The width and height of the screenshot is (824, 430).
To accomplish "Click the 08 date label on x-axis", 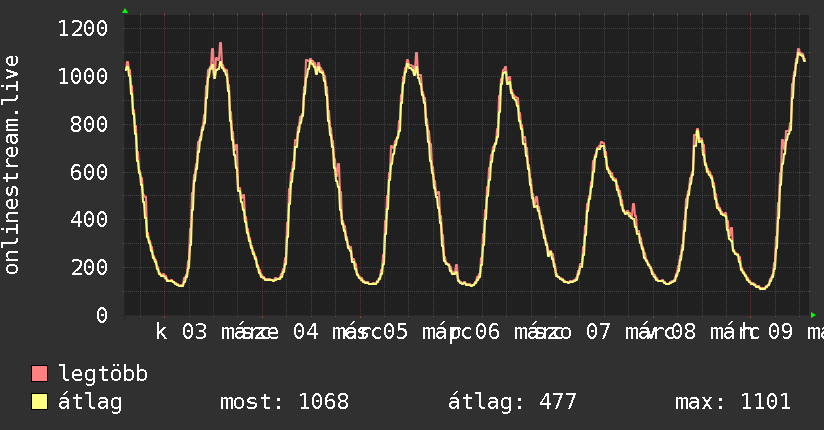I will [x=684, y=332].
